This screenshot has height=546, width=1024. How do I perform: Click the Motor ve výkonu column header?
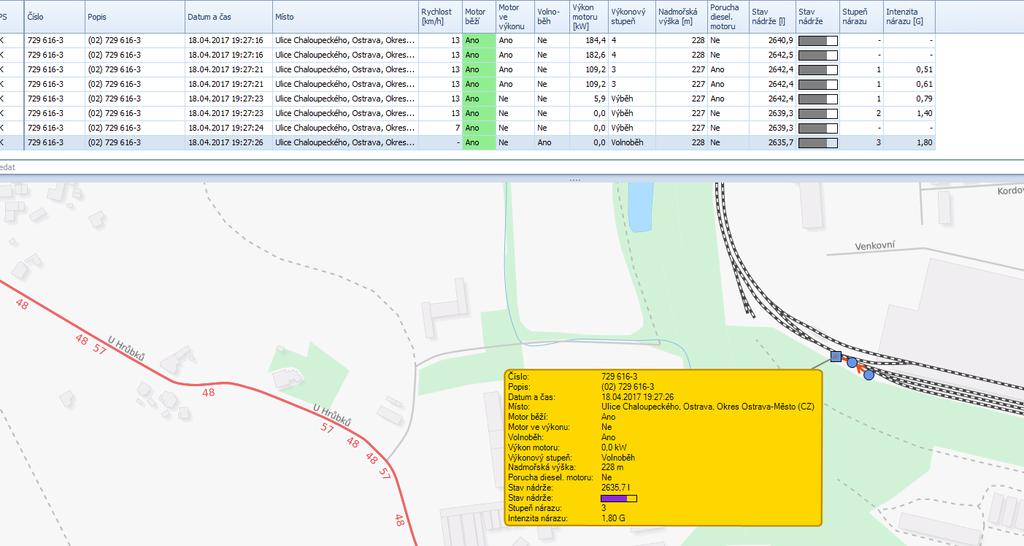[x=515, y=17]
